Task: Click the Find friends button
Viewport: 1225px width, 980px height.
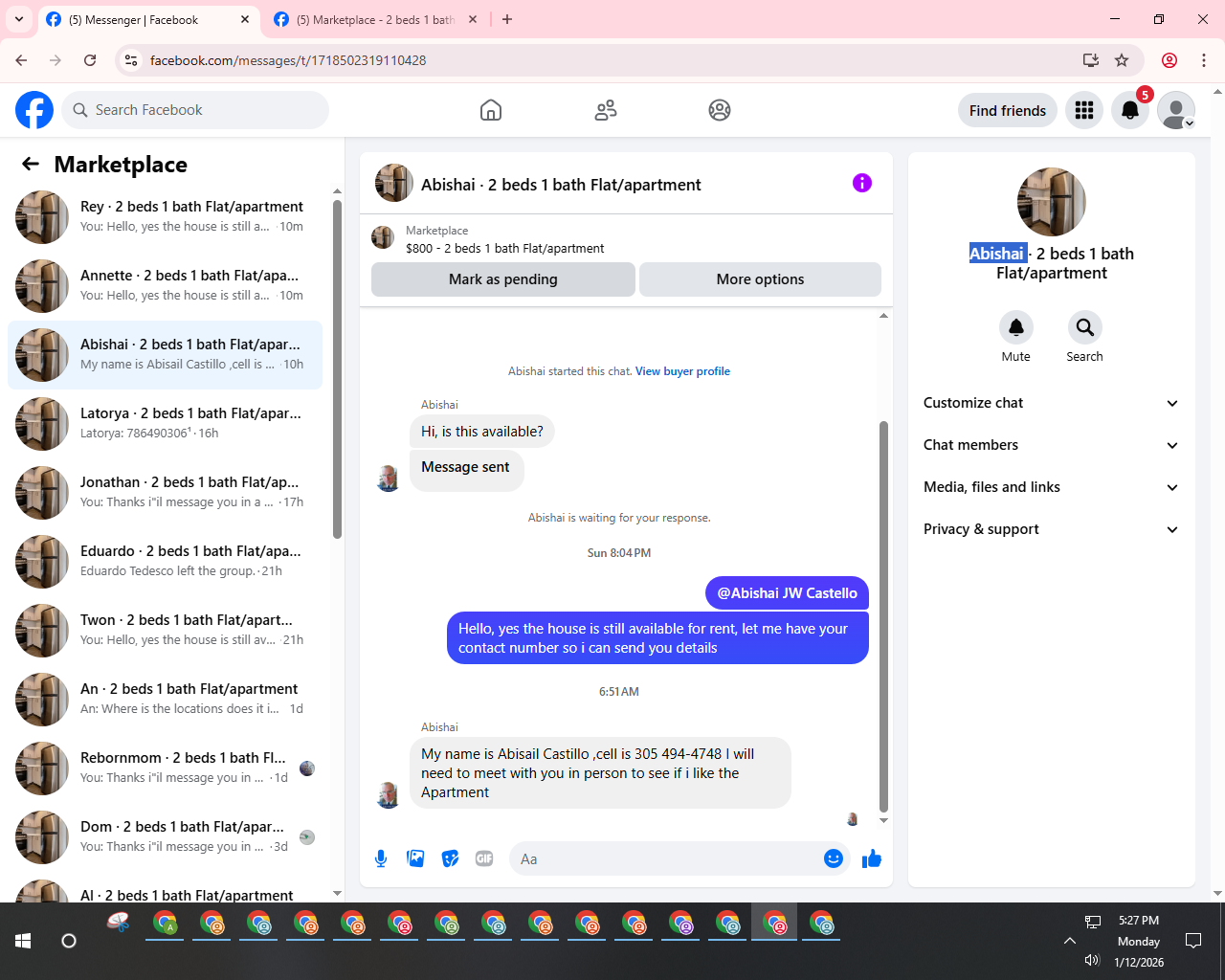Action: click(1008, 110)
